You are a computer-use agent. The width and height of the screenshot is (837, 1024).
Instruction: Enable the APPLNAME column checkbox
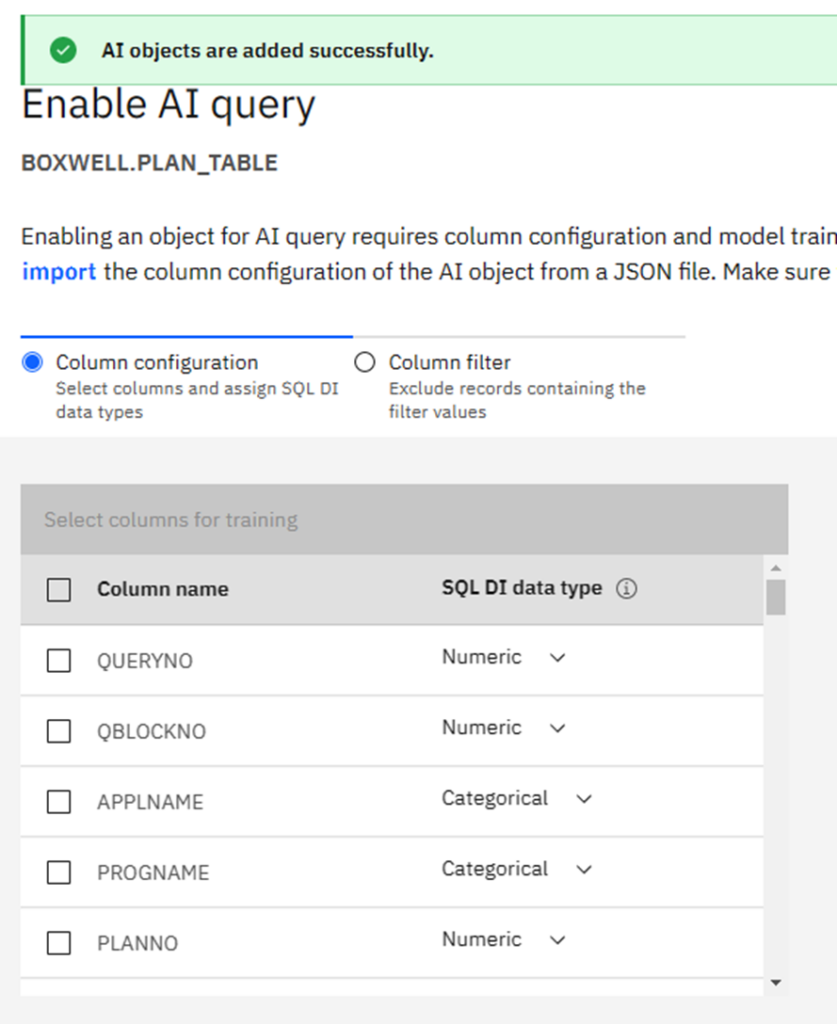(x=59, y=802)
